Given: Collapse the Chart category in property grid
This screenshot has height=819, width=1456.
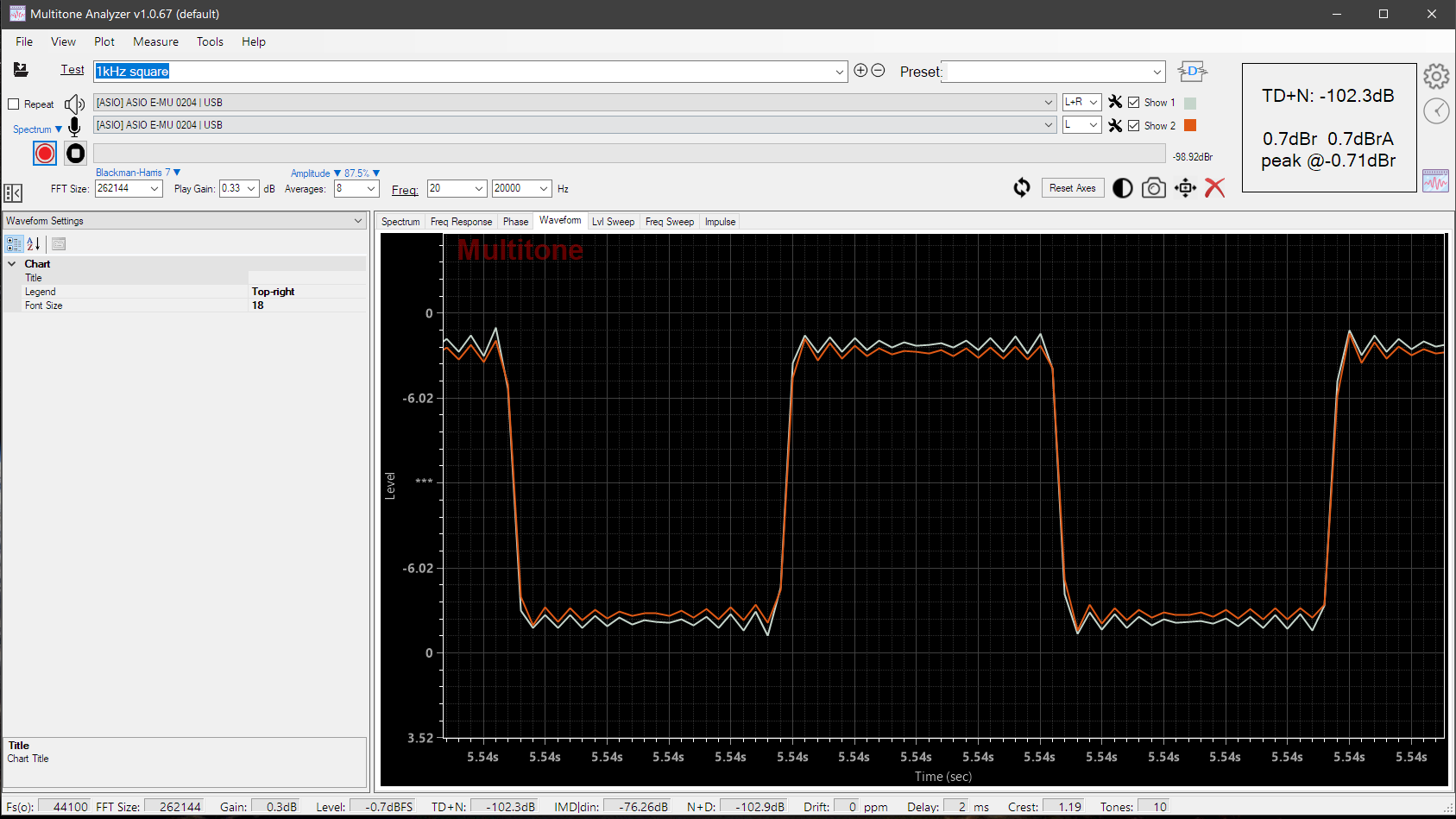Looking at the screenshot, I should point(12,264).
